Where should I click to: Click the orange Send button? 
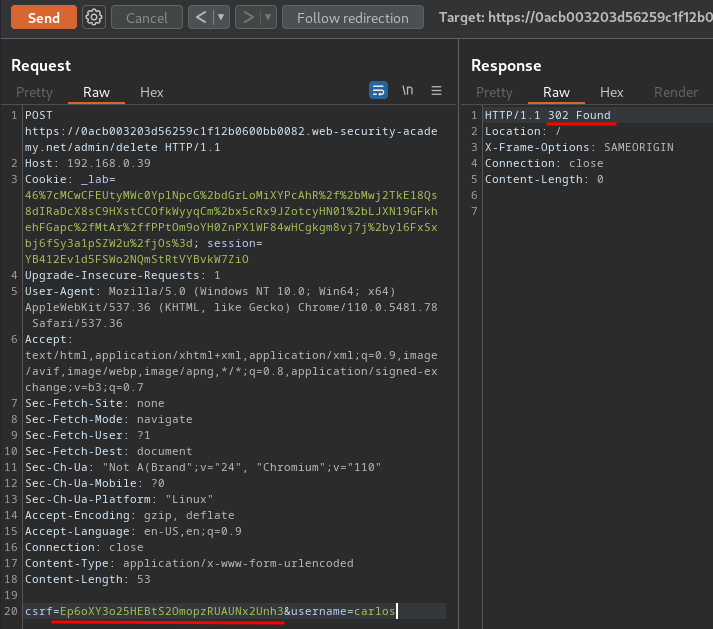tap(44, 18)
